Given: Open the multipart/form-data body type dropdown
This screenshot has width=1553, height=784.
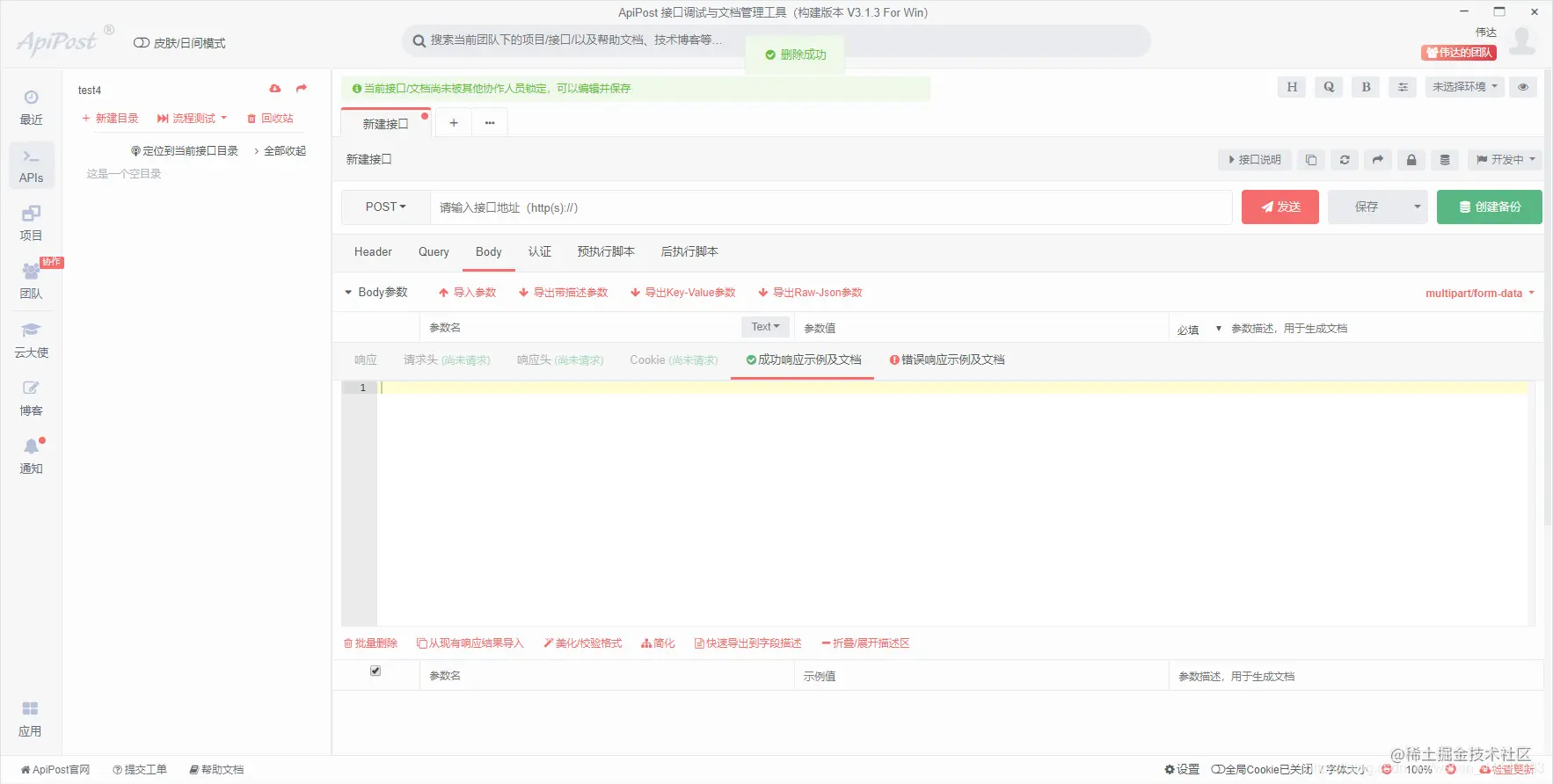Looking at the screenshot, I should click(1480, 294).
